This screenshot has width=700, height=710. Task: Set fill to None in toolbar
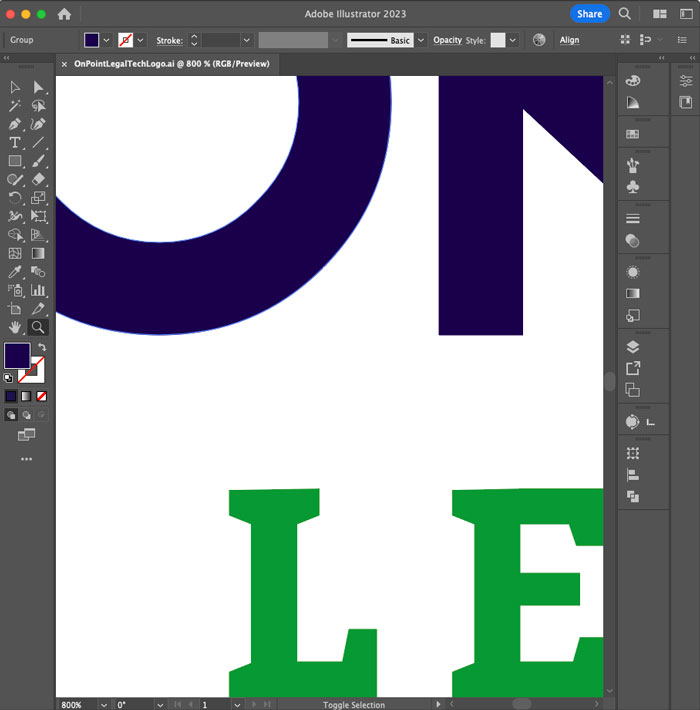(42, 396)
